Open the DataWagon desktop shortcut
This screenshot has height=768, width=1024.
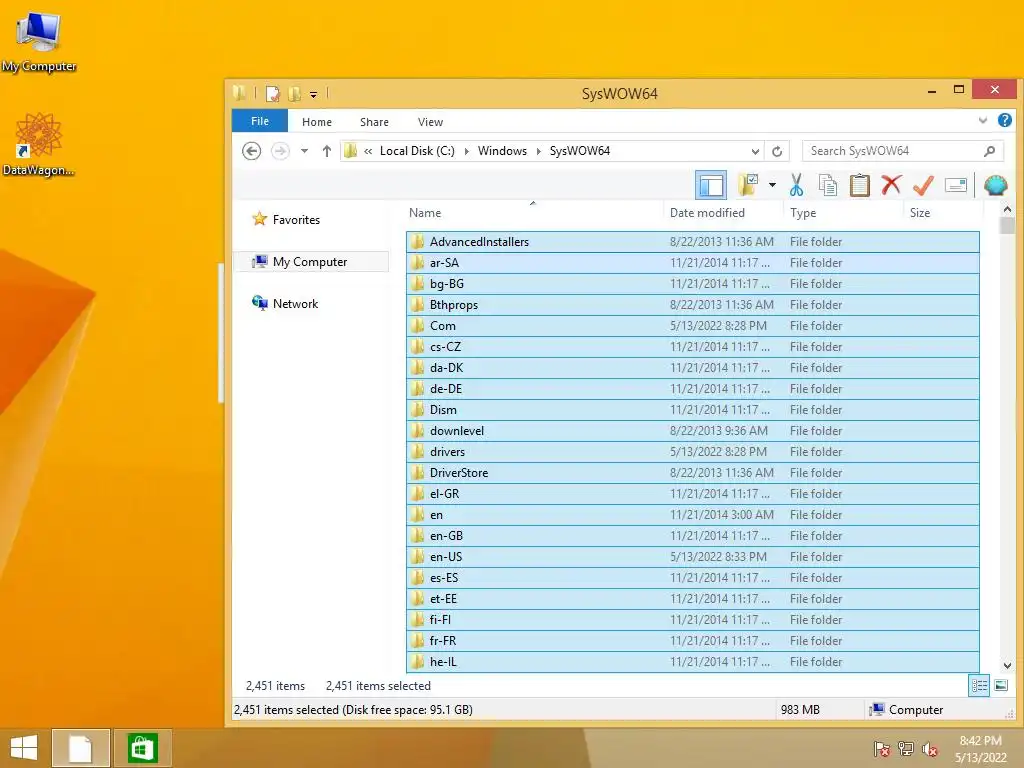39,144
